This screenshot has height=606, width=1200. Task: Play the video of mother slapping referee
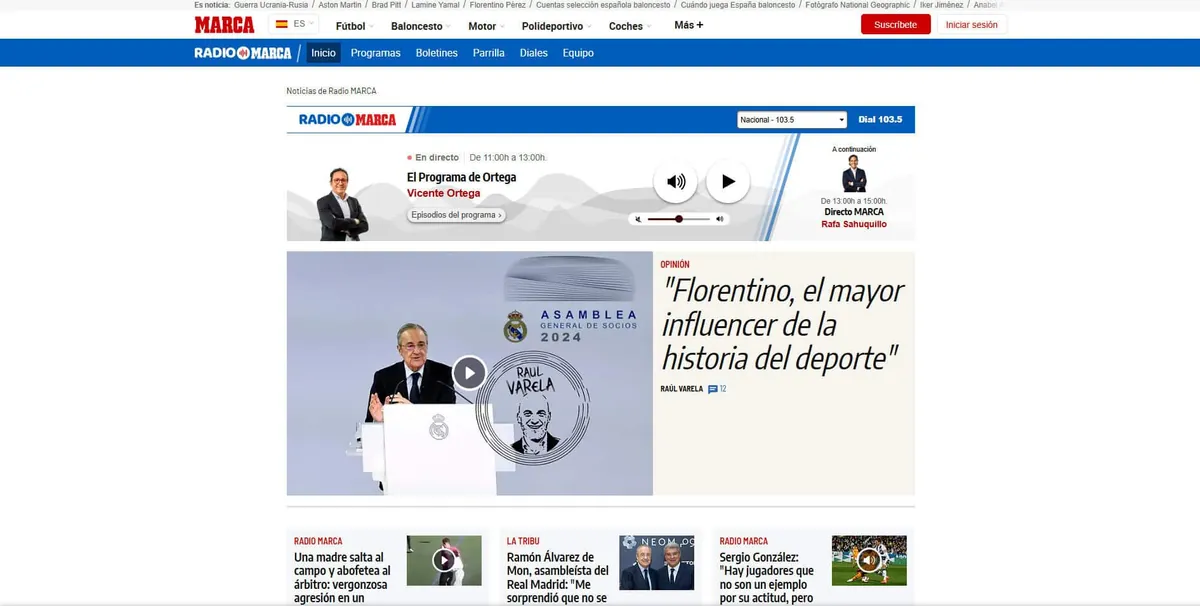click(444, 560)
